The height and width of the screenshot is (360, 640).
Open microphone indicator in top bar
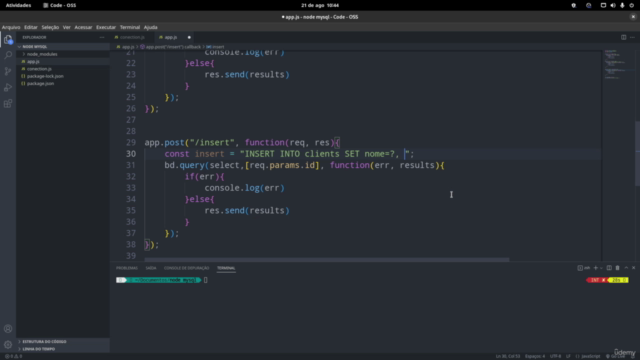click(x=622, y=5)
